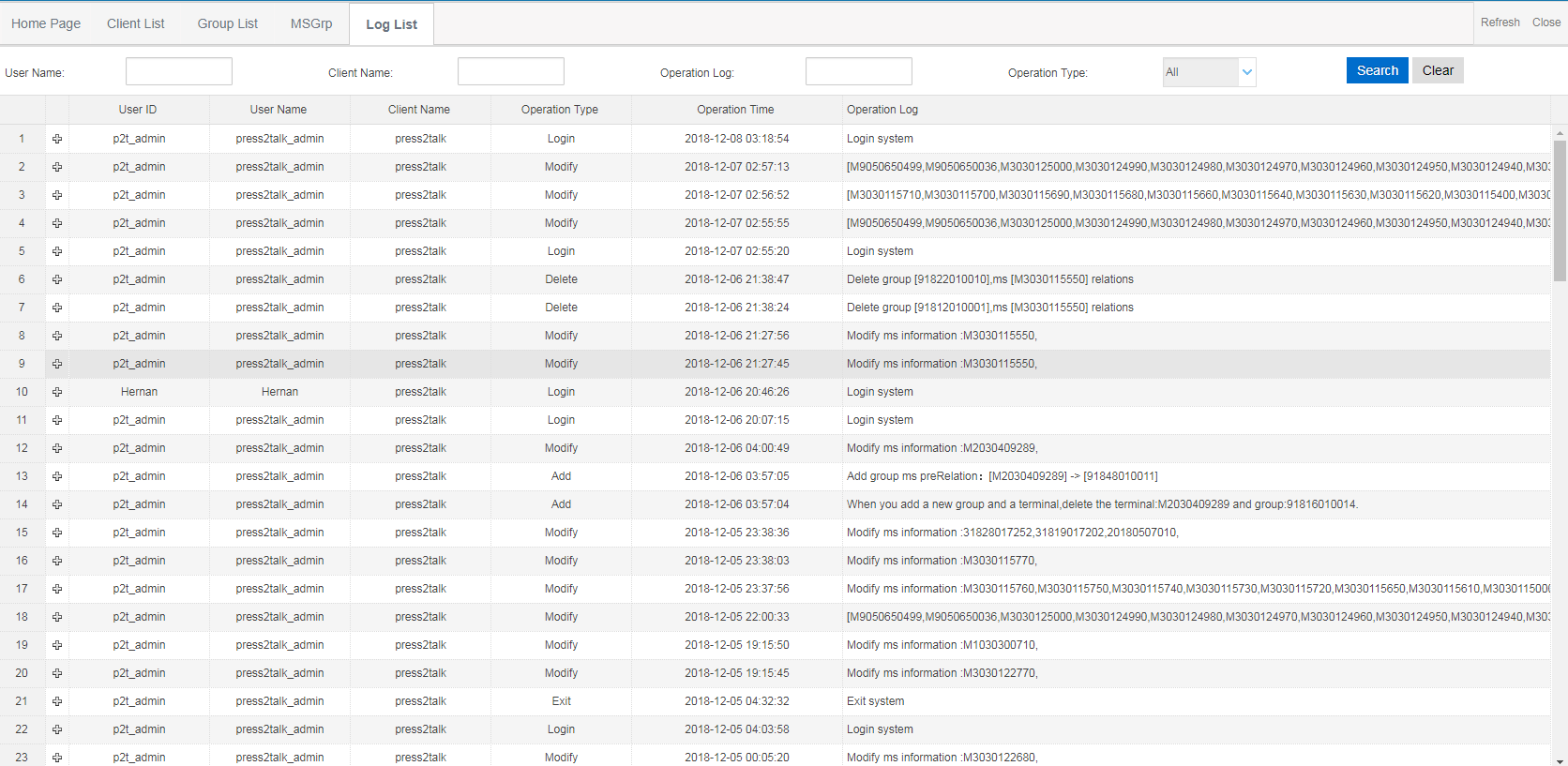Click the Operation Time column header
The width and height of the screenshot is (1568, 766).
point(735,110)
